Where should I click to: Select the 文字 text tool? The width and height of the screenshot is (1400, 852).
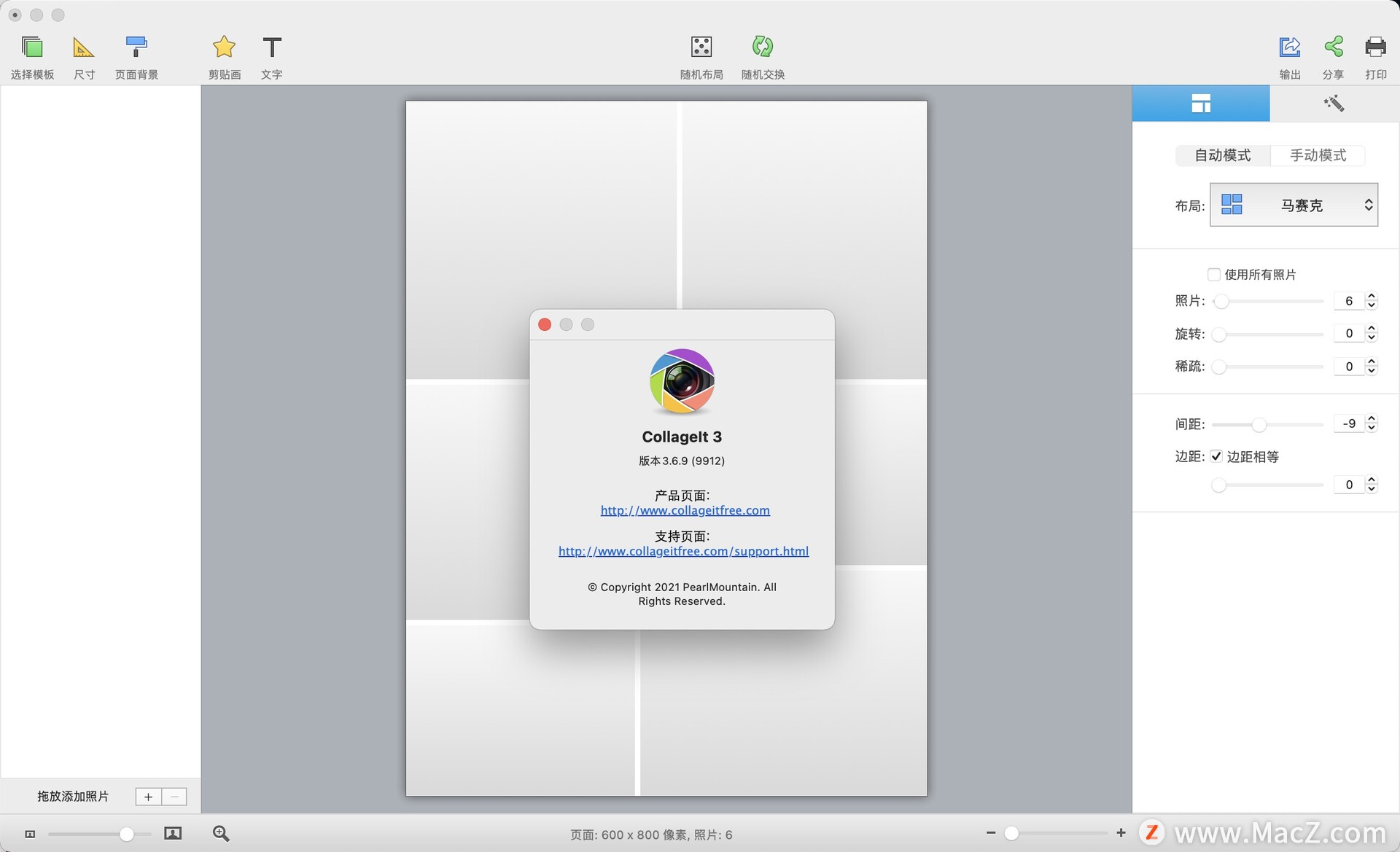[x=271, y=57]
